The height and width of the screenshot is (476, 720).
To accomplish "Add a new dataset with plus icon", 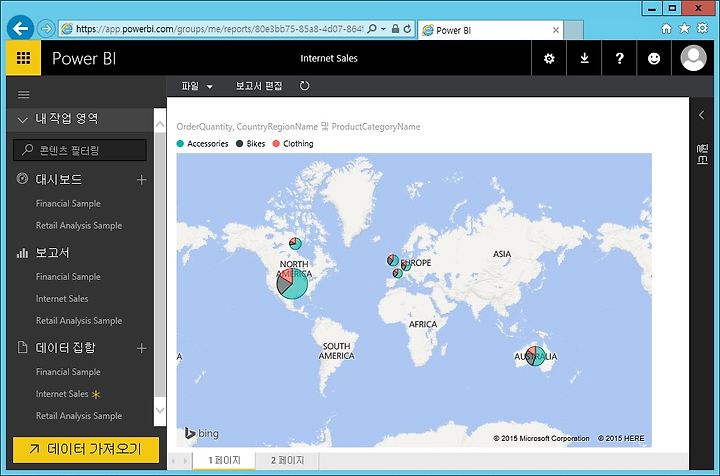I will coord(141,348).
